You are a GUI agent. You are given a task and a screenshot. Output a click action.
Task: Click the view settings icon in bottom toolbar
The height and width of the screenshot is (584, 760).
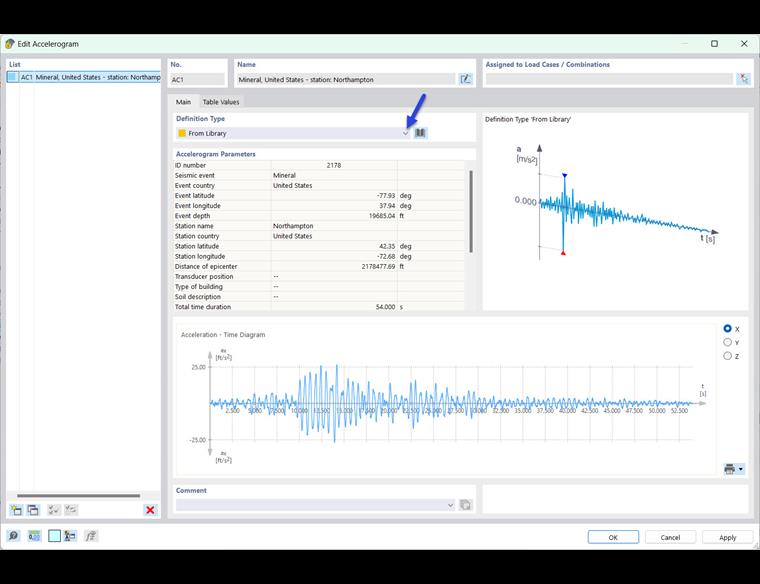70,536
